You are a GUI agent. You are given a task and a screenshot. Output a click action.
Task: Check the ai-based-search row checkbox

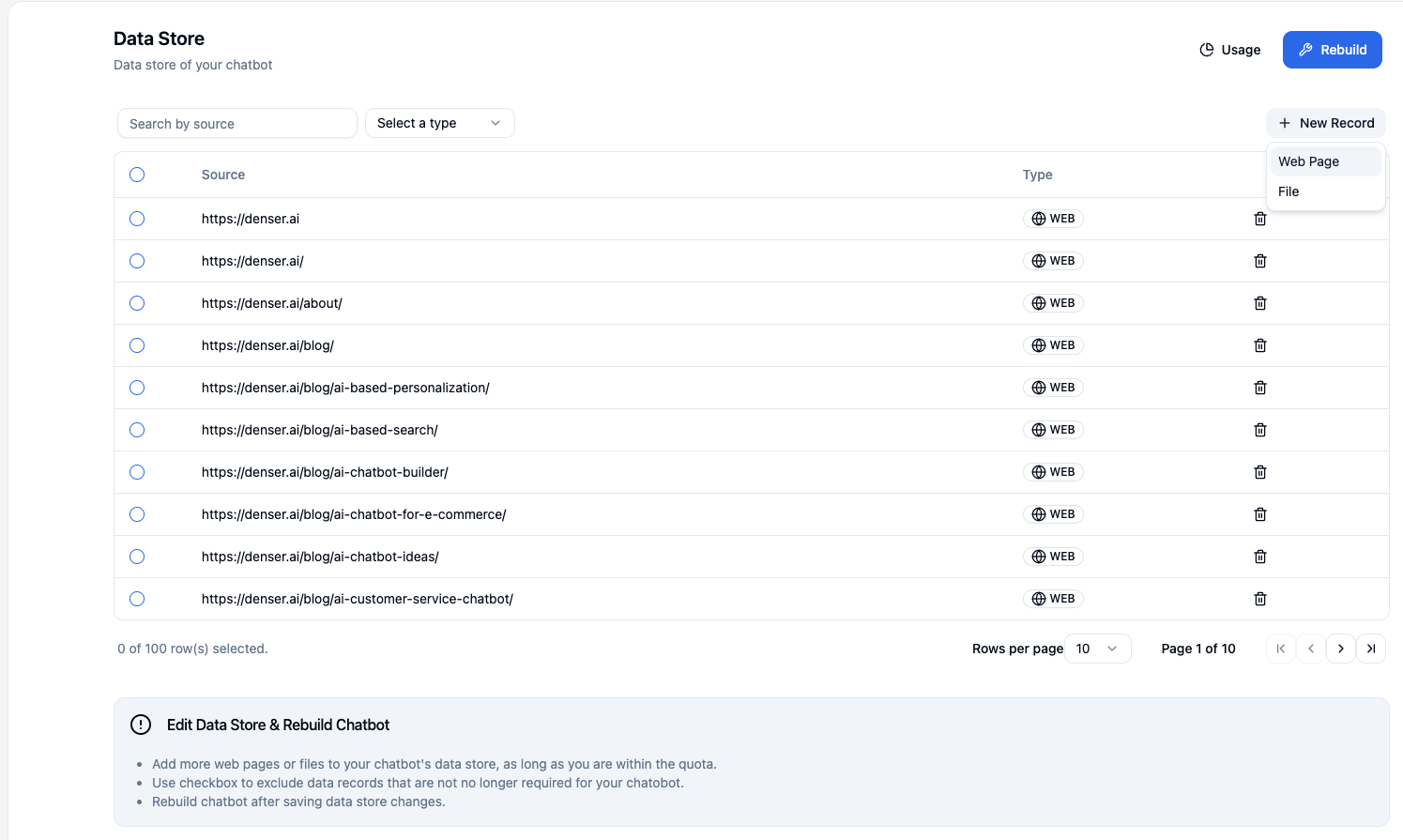click(x=137, y=430)
